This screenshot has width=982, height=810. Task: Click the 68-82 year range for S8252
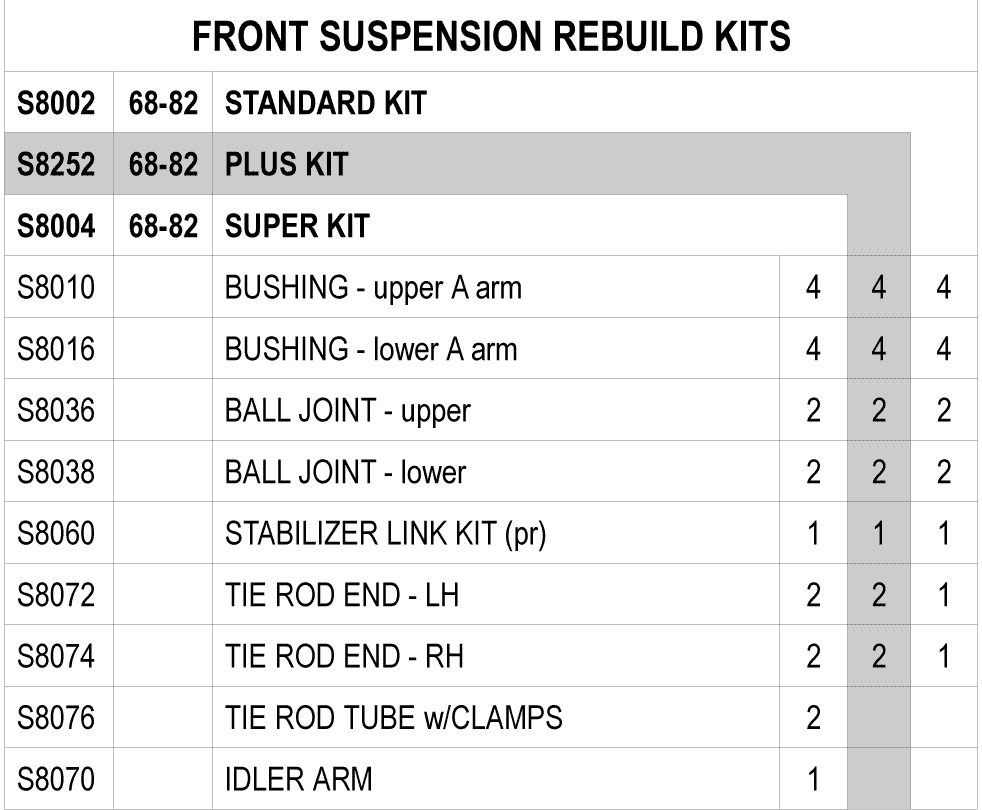(163, 164)
